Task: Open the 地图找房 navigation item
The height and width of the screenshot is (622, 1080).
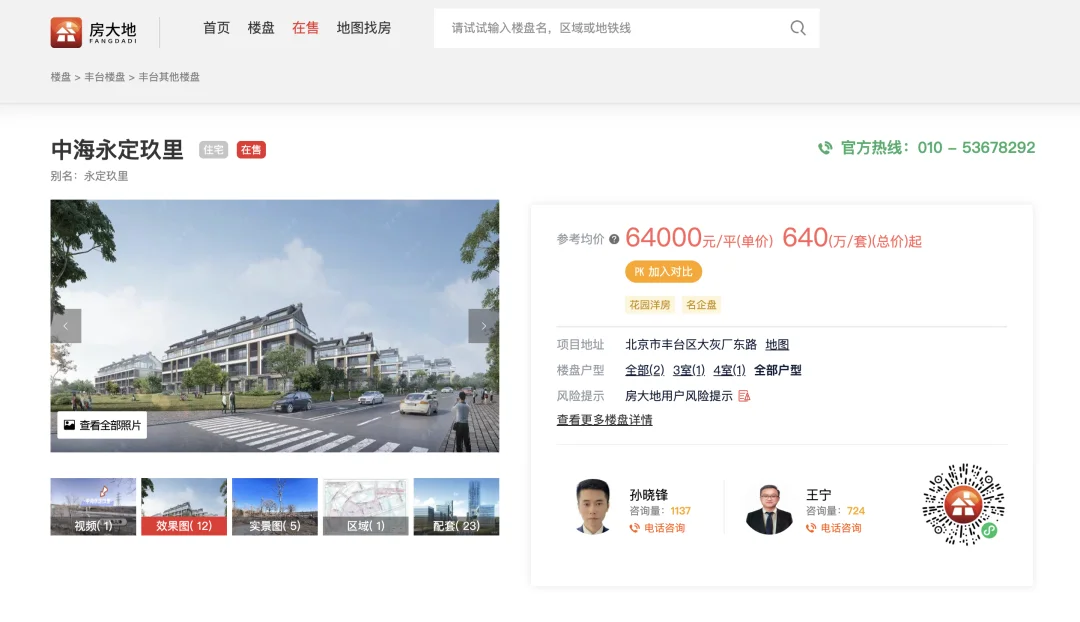Action: (364, 28)
